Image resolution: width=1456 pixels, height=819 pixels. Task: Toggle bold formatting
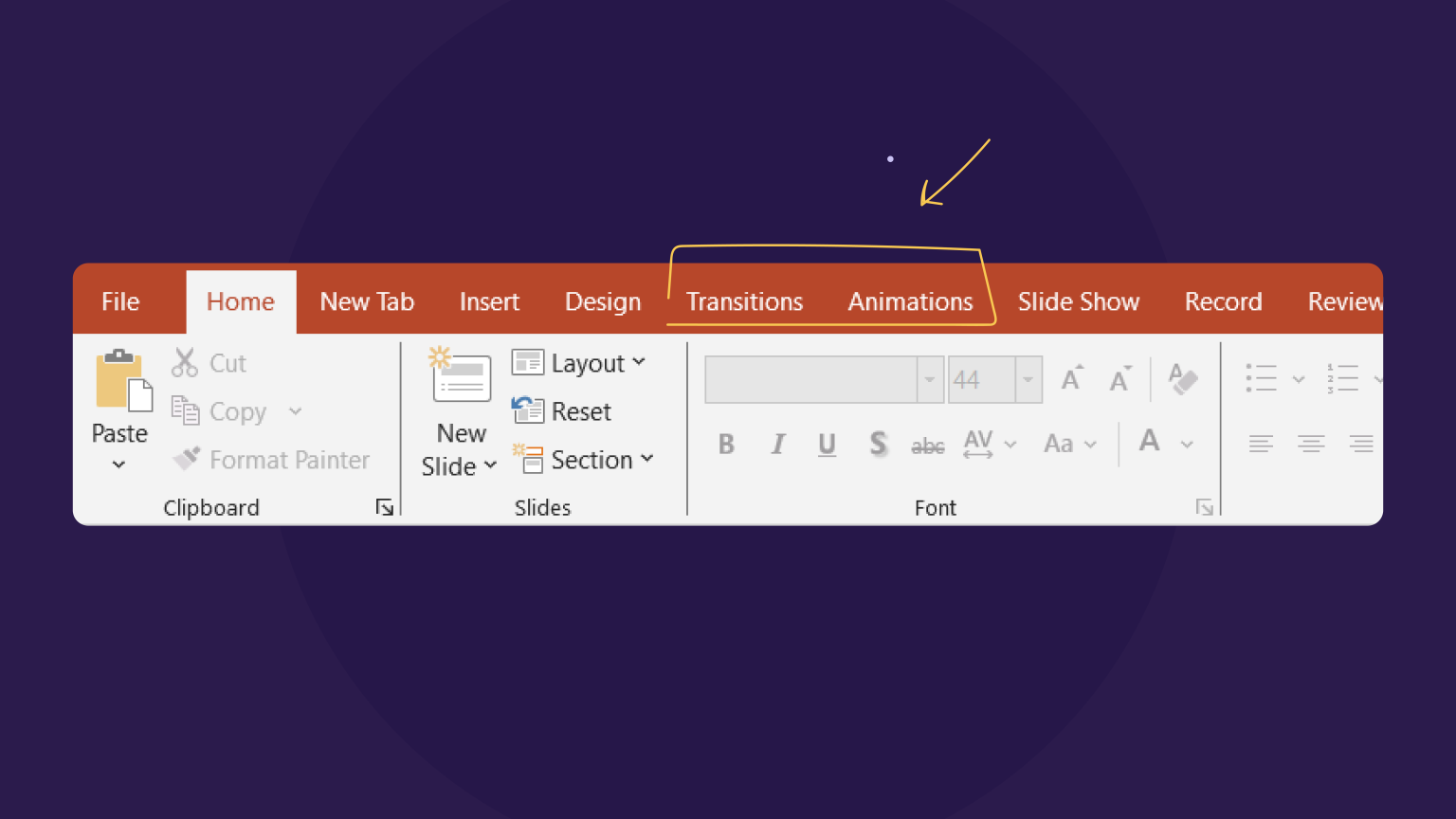coord(726,444)
